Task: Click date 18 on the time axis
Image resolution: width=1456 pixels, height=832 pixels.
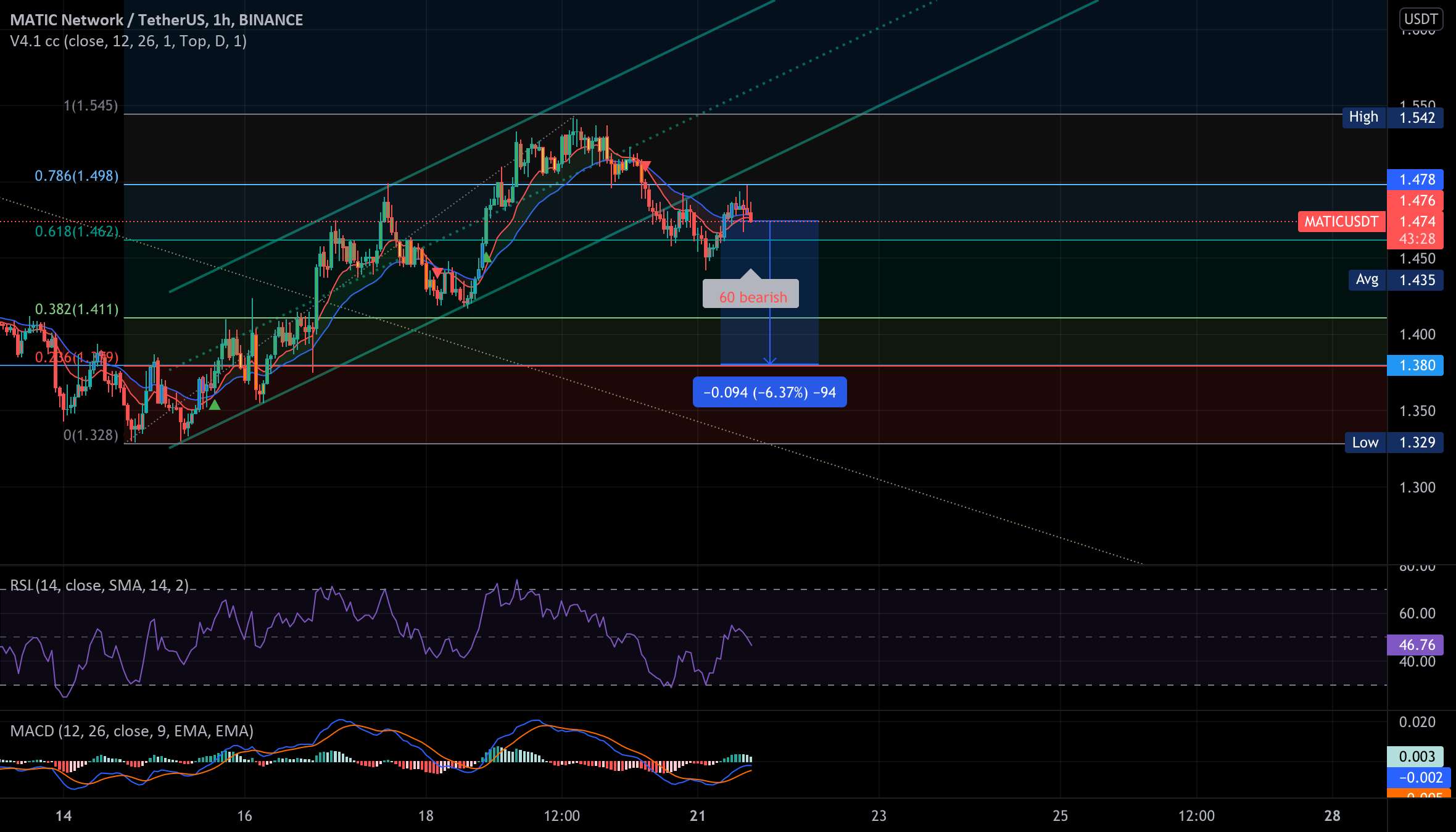Action: click(426, 816)
